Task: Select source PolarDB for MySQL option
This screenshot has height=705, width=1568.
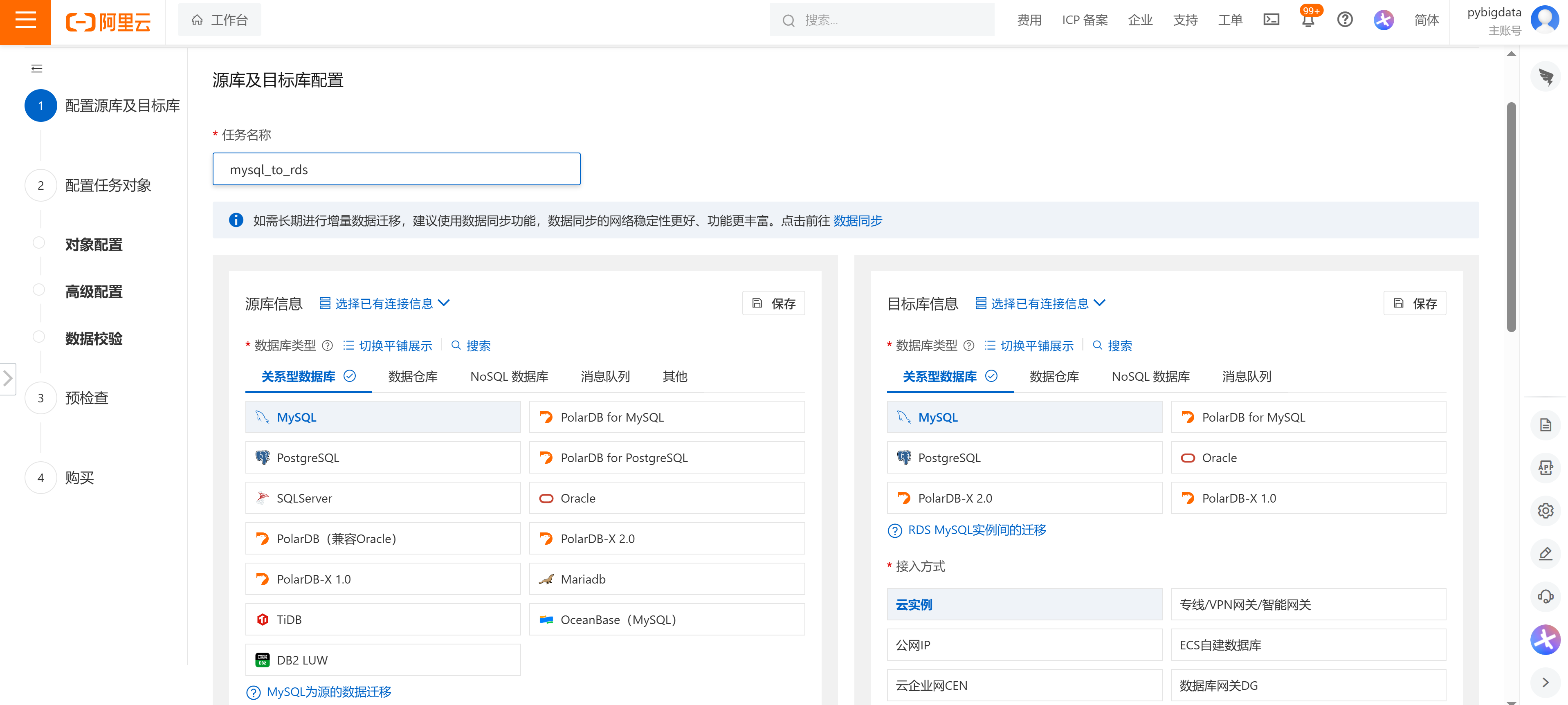Action: point(667,417)
